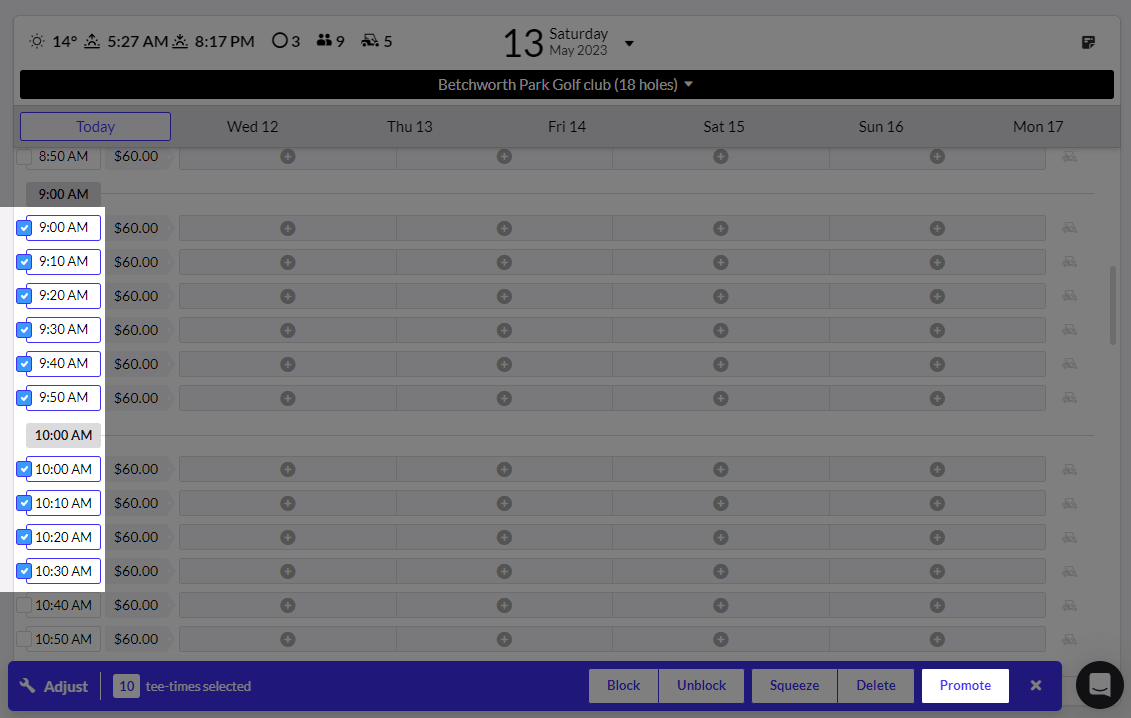Click the Promote button
This screenshot has width=1131, height=718.
pos(964,685)
